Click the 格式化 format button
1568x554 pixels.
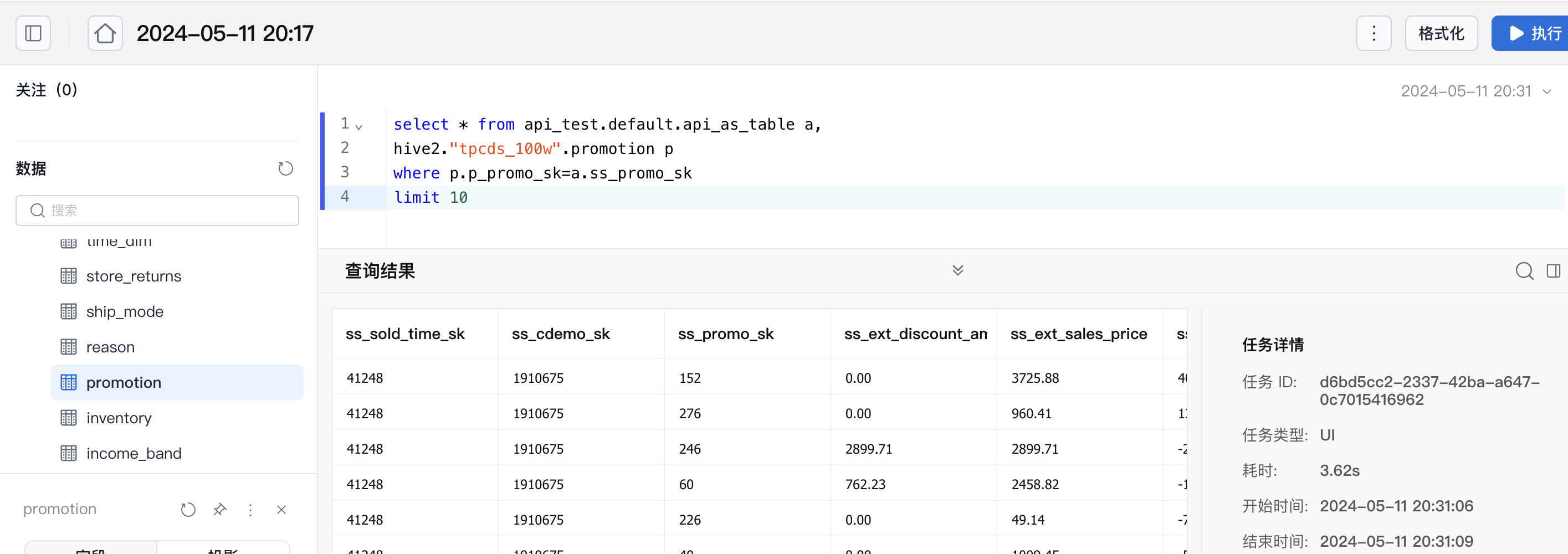coord(1440,33)
